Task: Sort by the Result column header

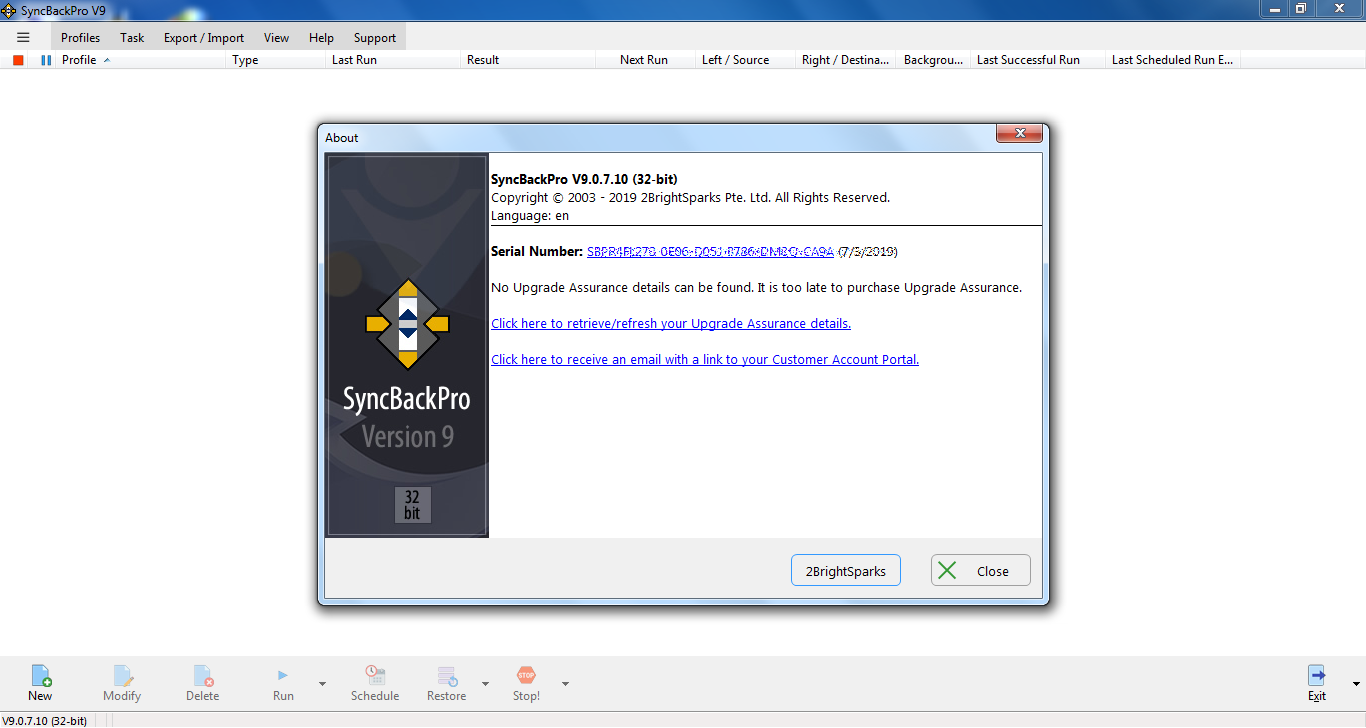Action: pyautogui.click(x=528, y=60)
